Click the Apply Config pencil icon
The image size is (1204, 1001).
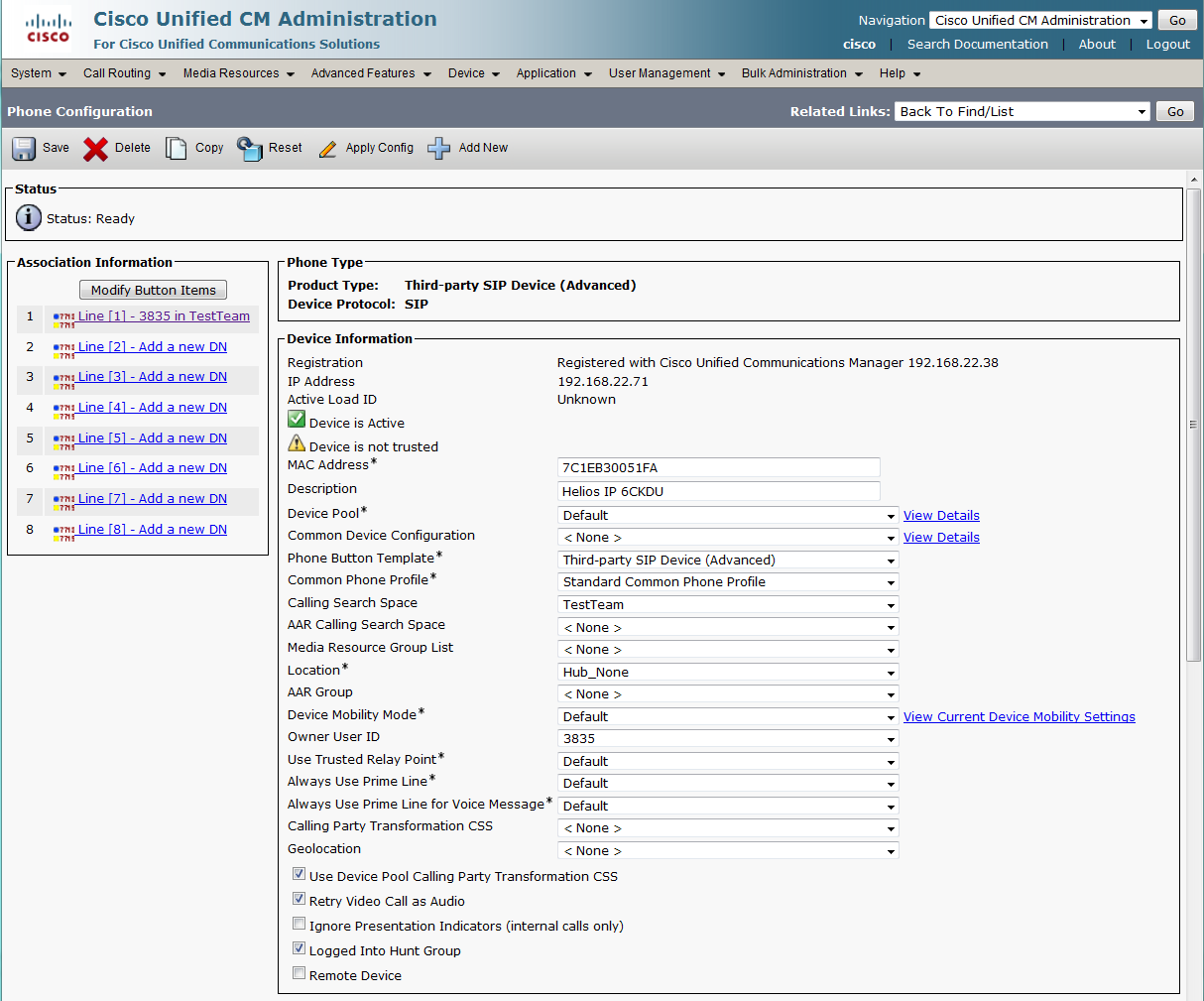coord(327,149)
